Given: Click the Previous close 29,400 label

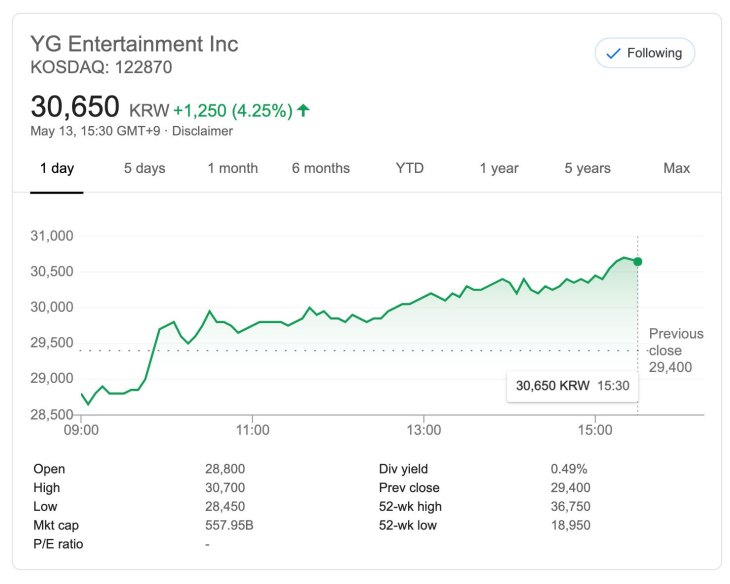Looking at the screenshot, I should pyautogui.click(x=676, y=350).
